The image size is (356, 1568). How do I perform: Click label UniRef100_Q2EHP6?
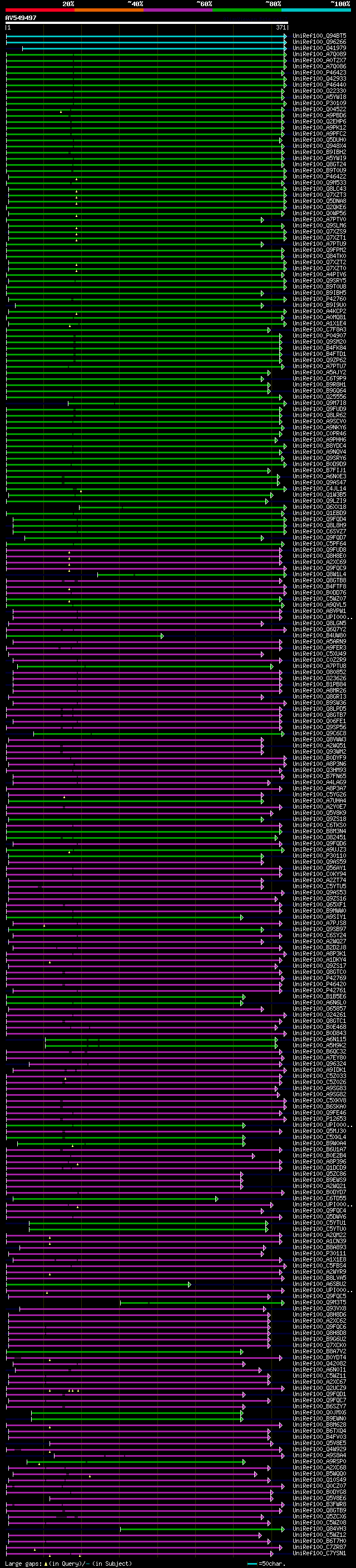click(x=319, y=122)
